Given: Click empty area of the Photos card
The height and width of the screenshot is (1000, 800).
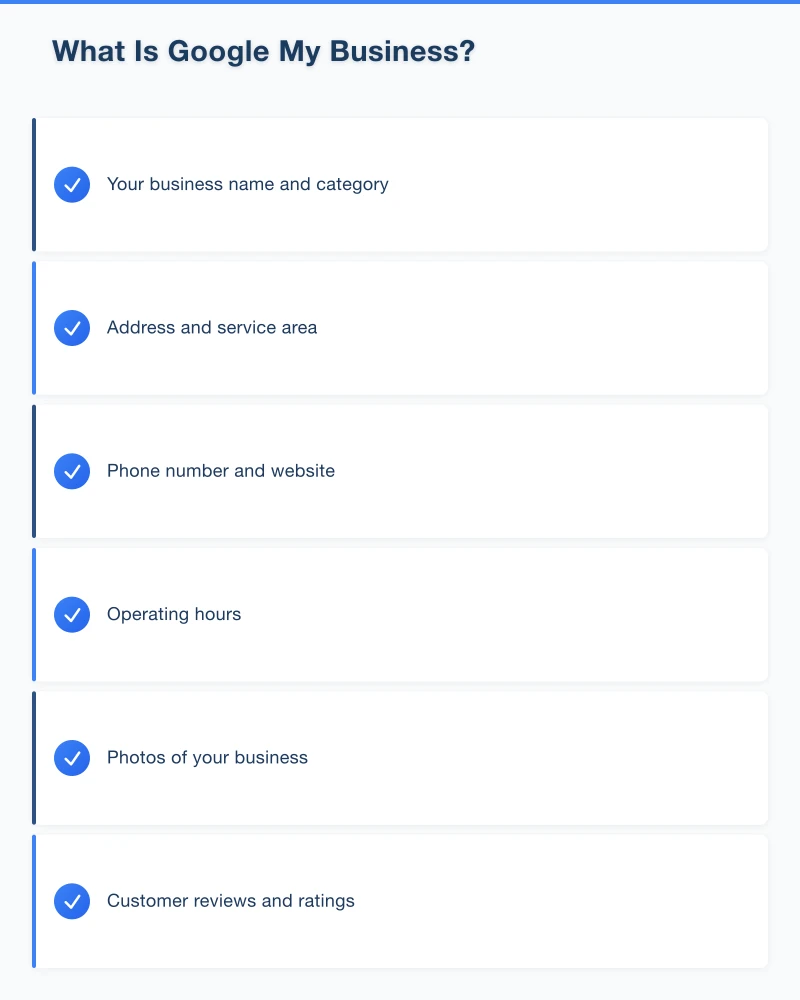Looking at the screenshot, I should coord(580,758).
